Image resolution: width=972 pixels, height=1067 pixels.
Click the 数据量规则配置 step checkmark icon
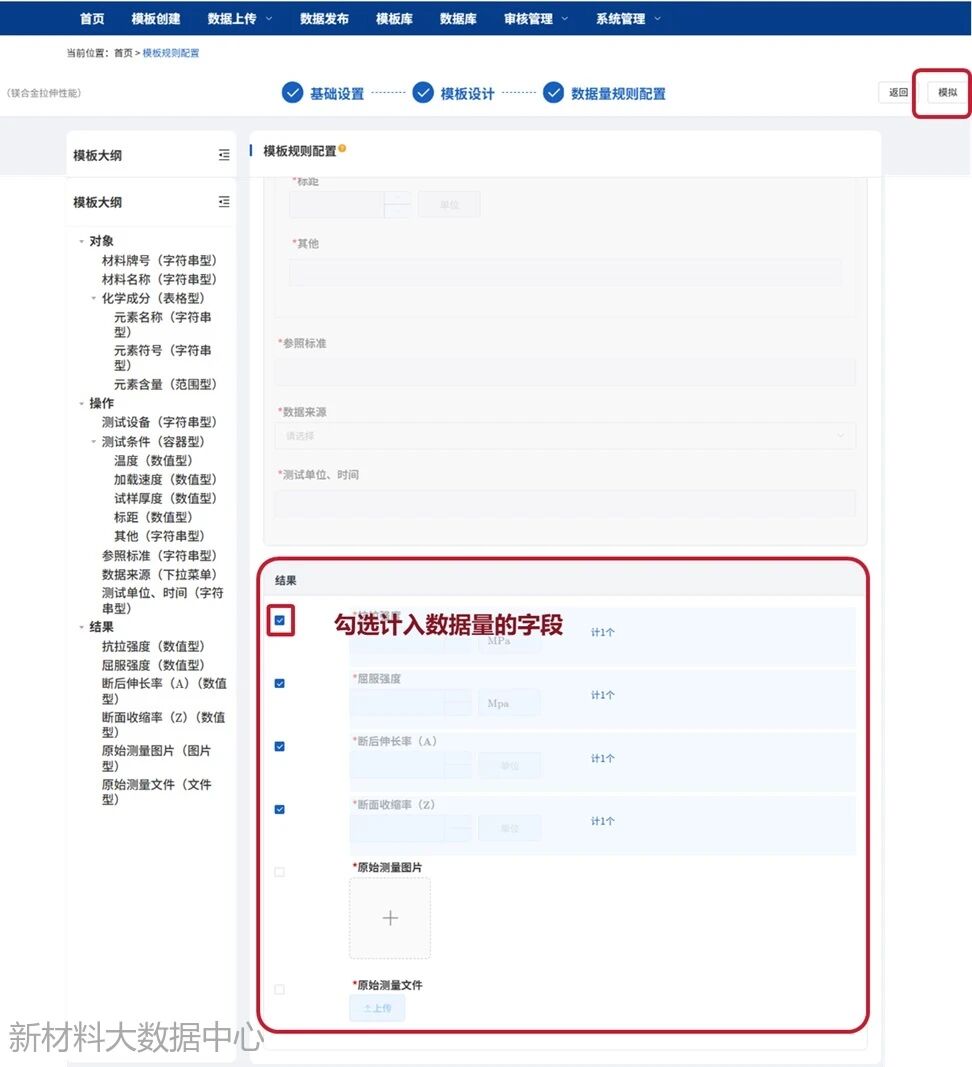coord(554,93)
